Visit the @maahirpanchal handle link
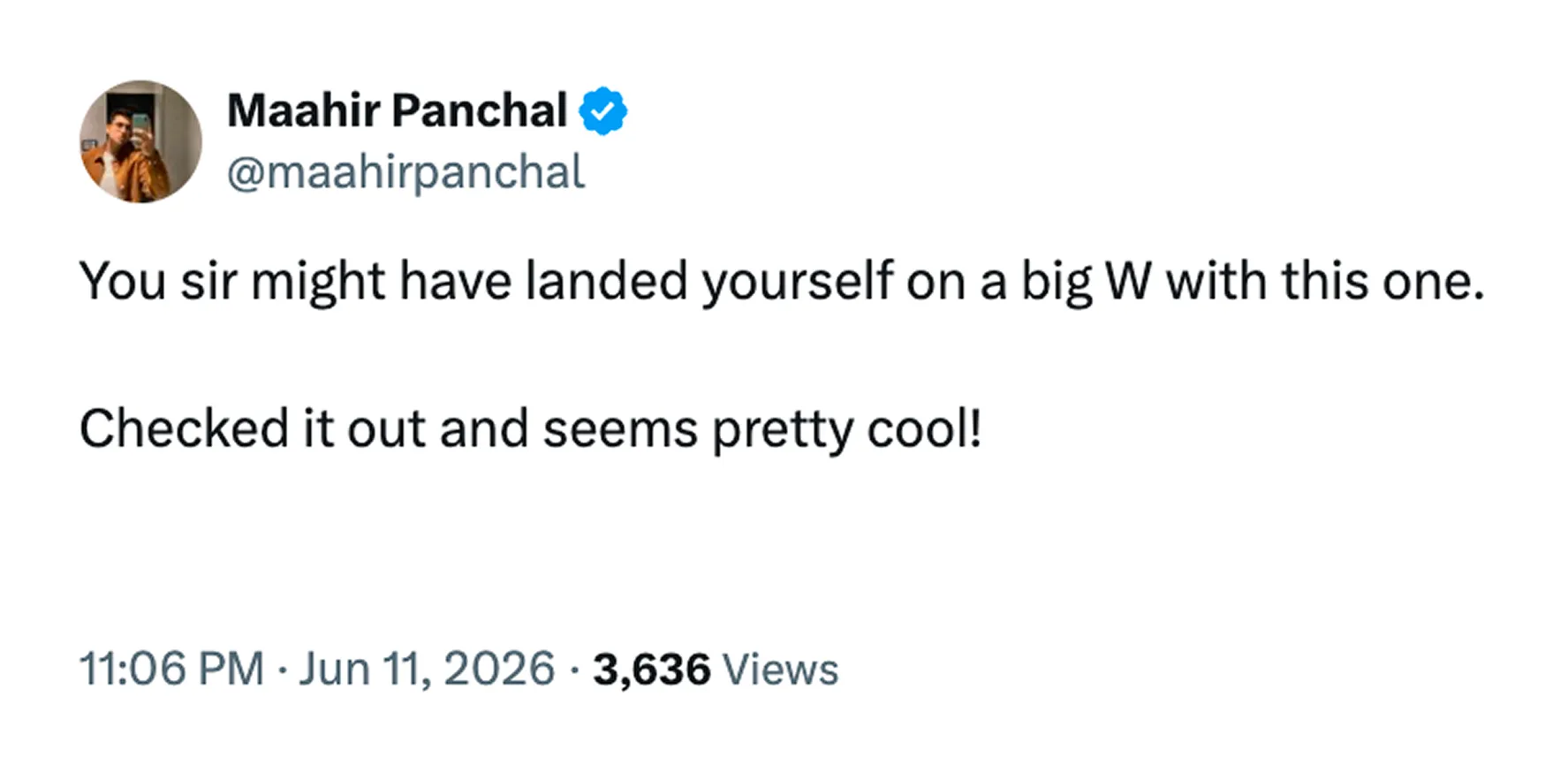The height and width of the screenshot is (772, 1568). 405,171
